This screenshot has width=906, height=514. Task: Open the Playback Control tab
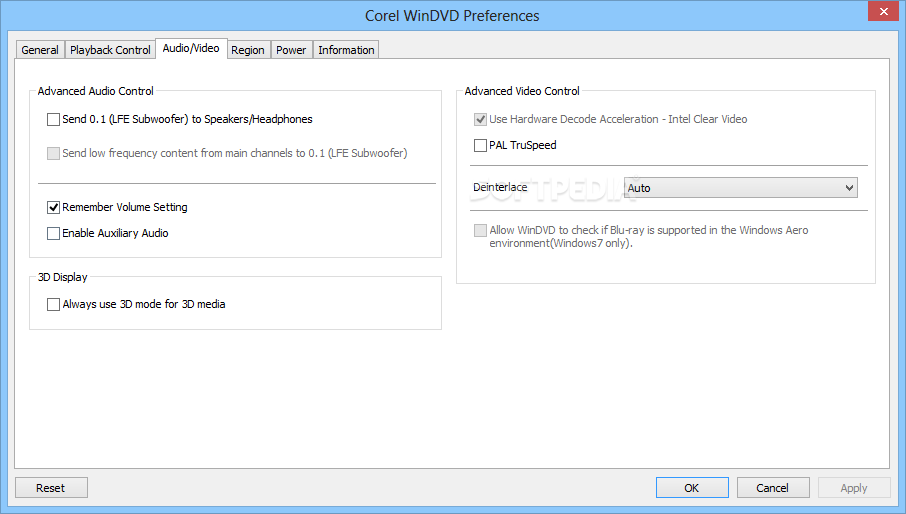(110, 50)
